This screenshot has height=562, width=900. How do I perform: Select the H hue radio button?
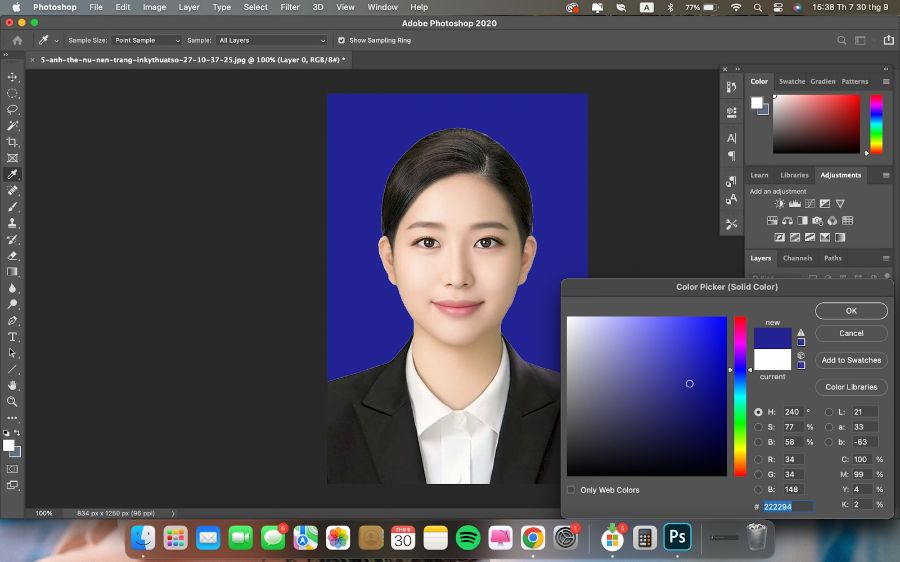click(x=758, y=412)
